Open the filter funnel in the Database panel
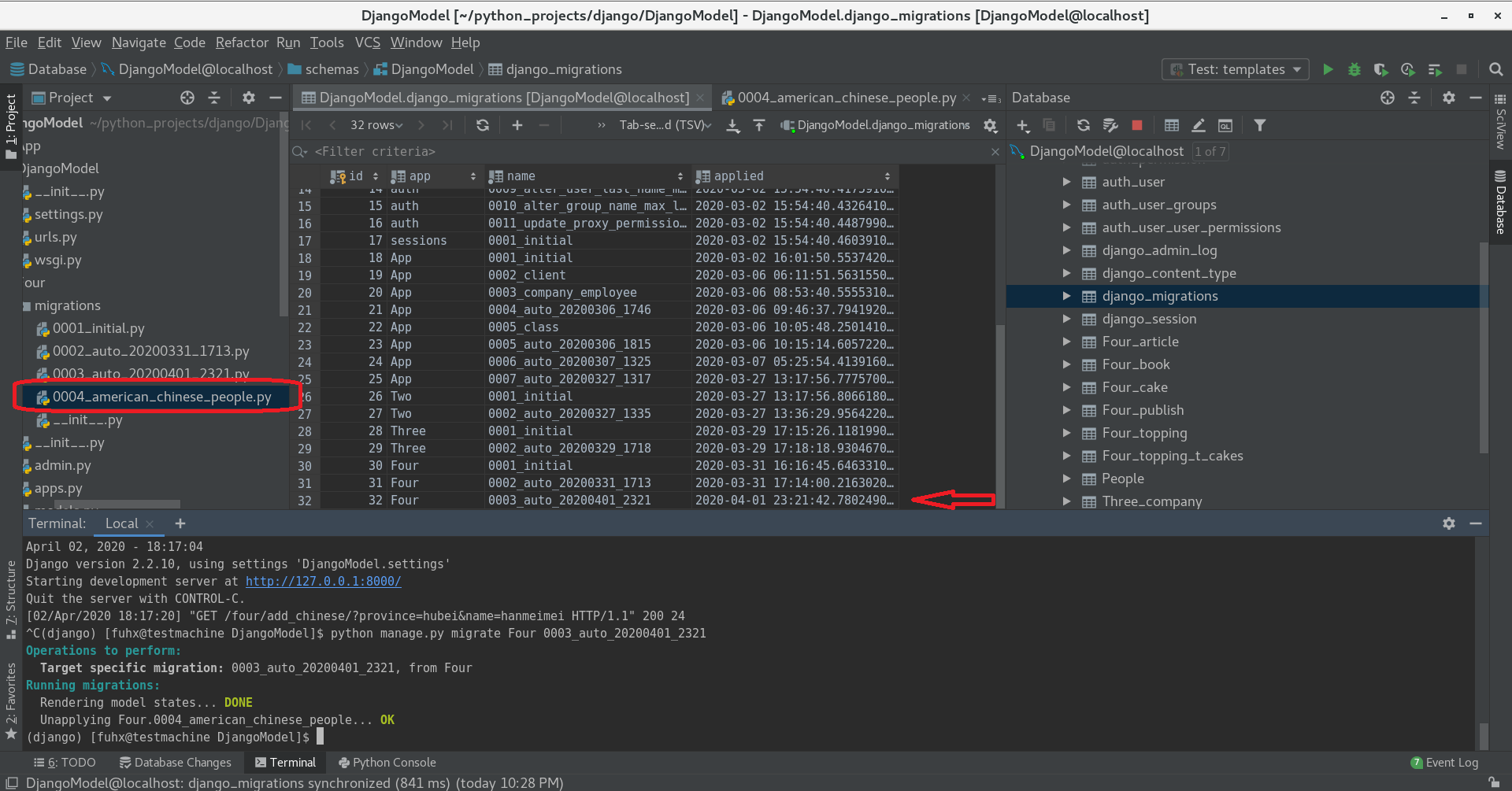1512x791 pixels. click(x=1261, y=124)
